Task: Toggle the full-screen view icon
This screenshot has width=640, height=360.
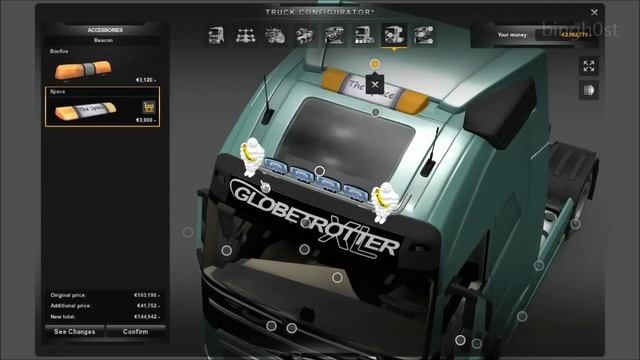Action: [589, 66]
